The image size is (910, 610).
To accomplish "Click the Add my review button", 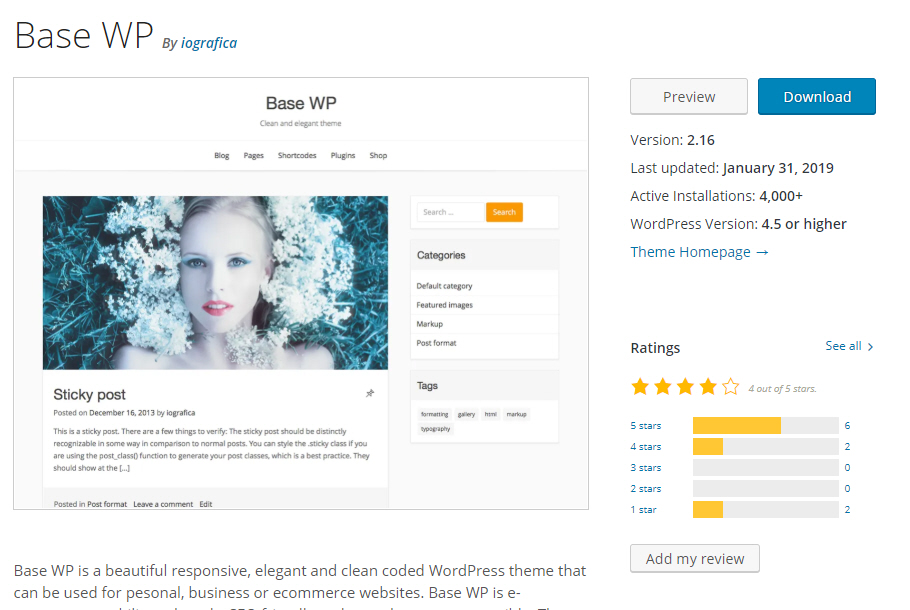I will [x=695, y=558].
